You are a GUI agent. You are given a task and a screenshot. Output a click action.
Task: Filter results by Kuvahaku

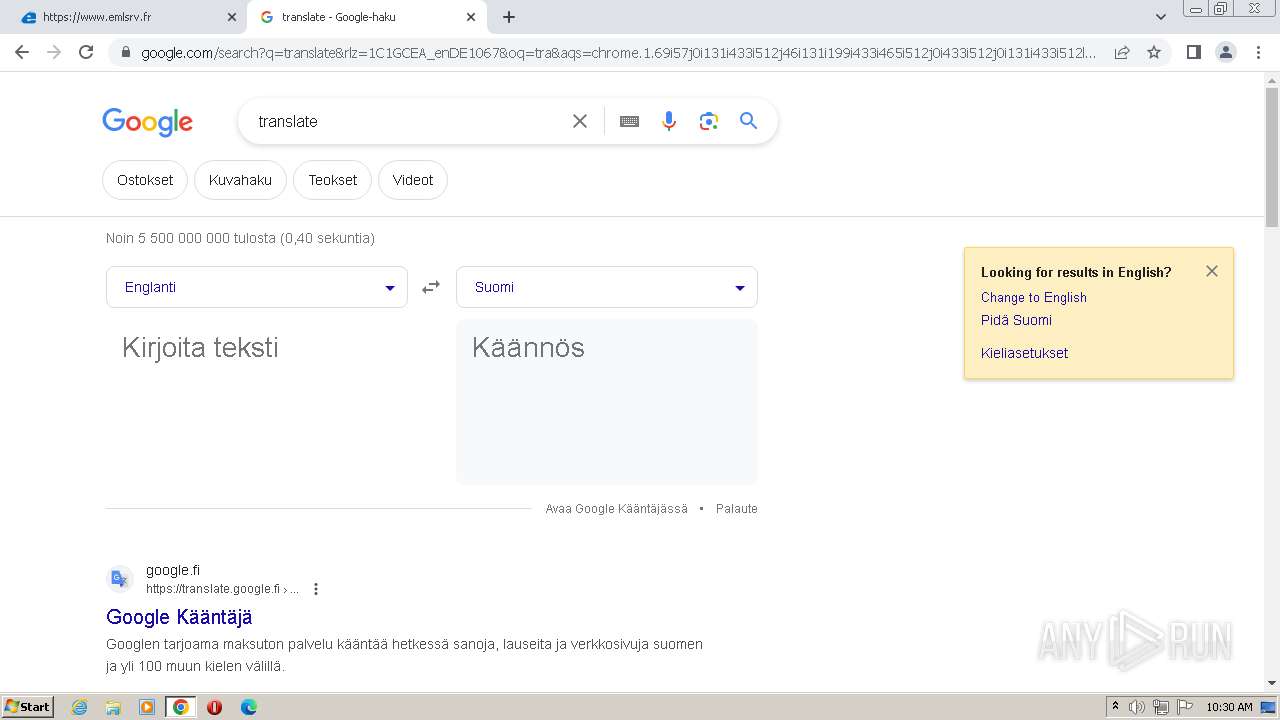pos(240,180)
